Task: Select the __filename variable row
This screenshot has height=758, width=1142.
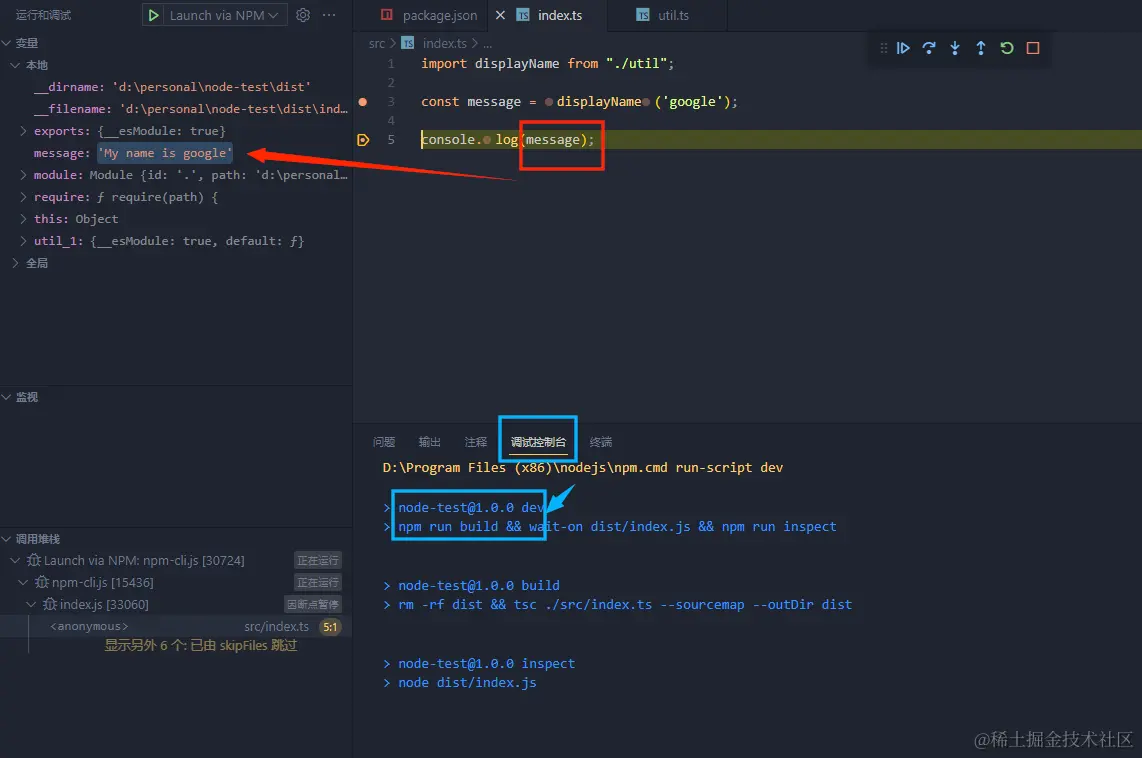Action: (x=176, y=108)
